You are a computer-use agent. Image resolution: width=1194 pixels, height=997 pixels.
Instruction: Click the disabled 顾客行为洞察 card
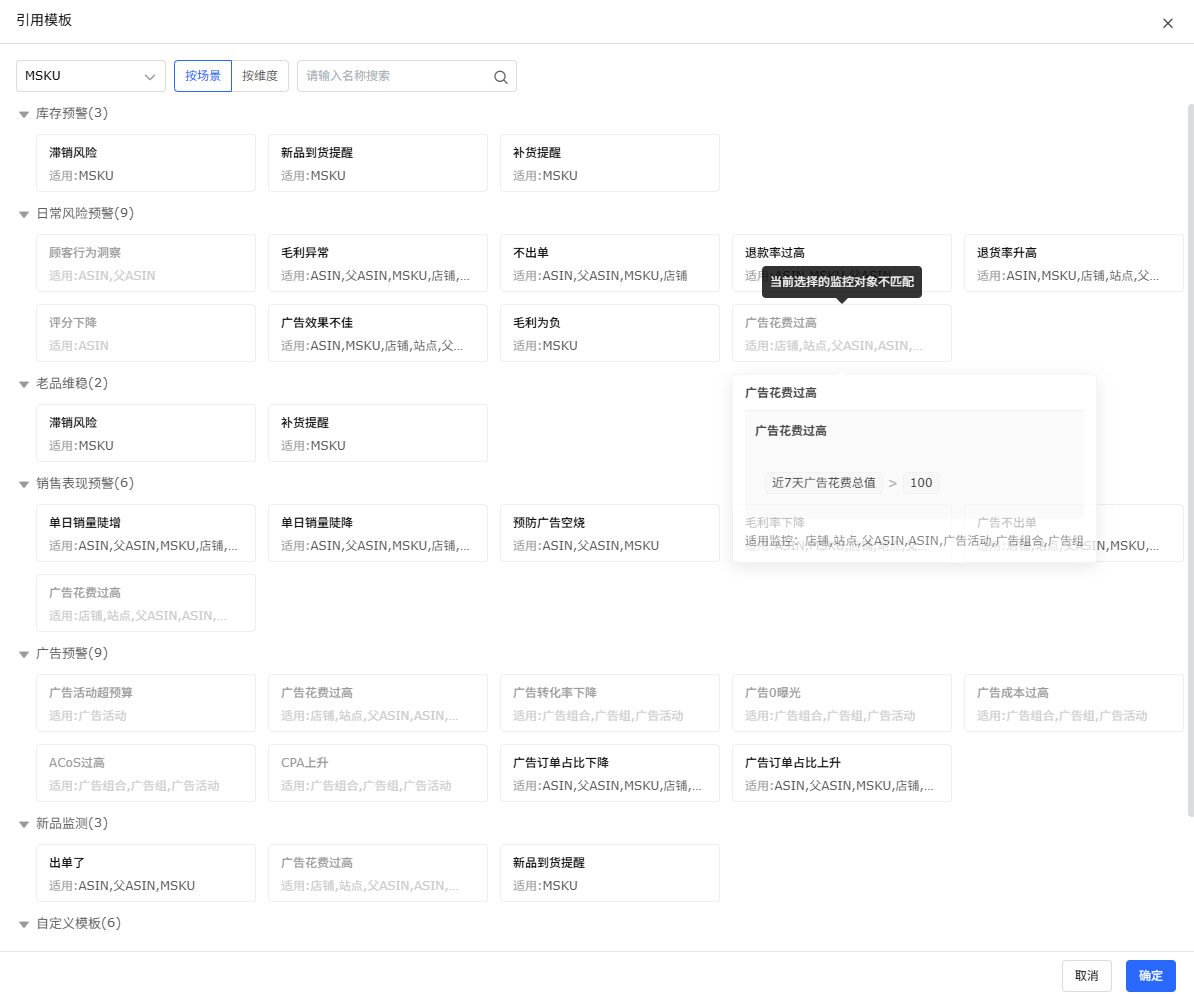tap(145, 263)
